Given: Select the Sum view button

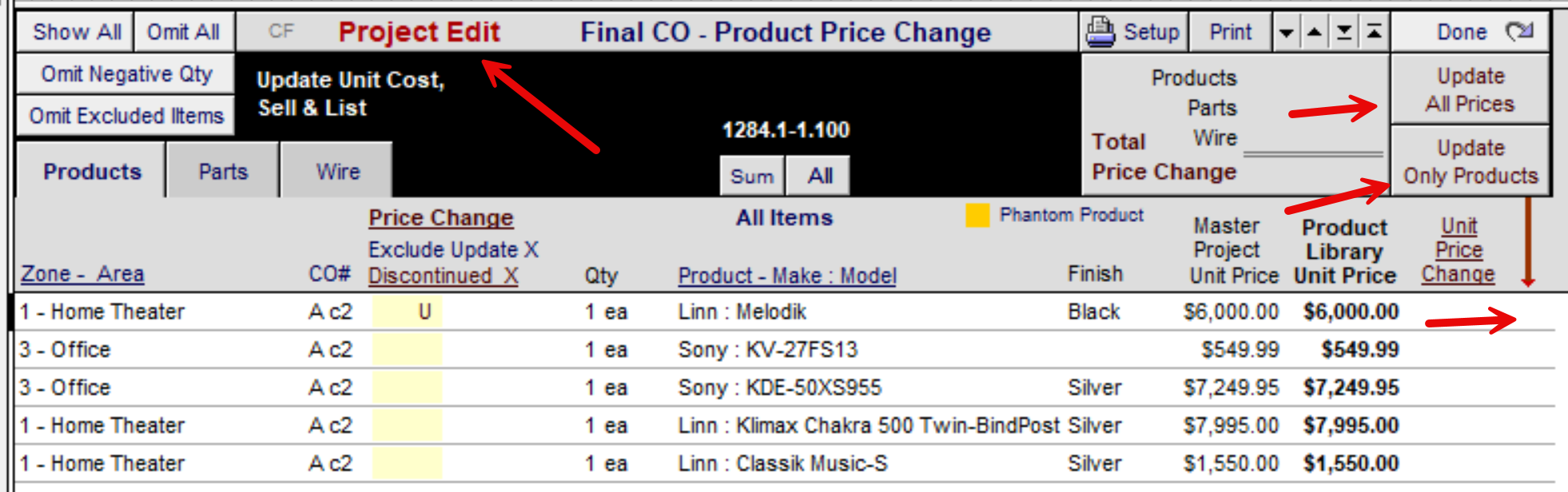Looking at the screenshot, I should tap(752, 176).
